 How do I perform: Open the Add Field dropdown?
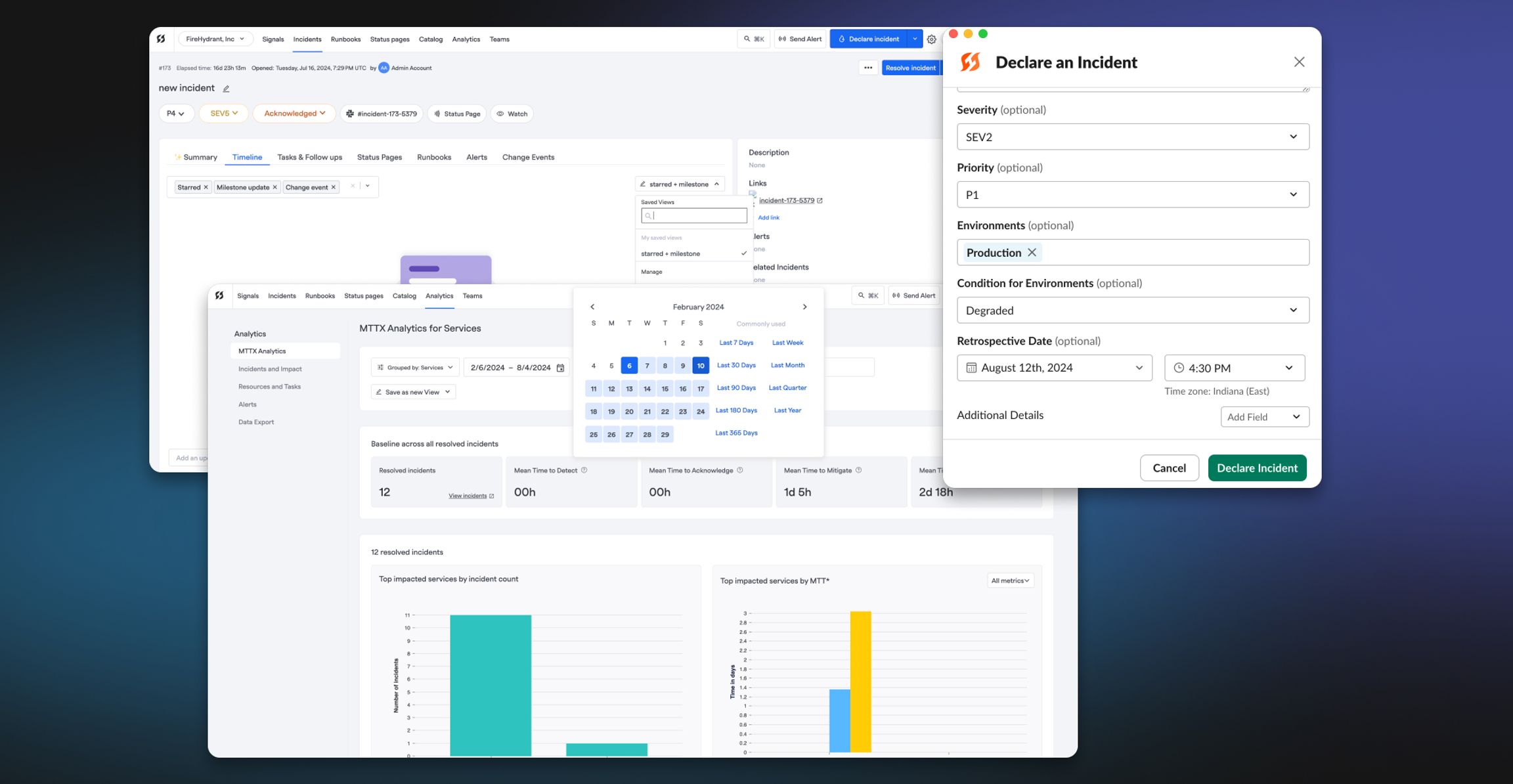[1265, 416]
